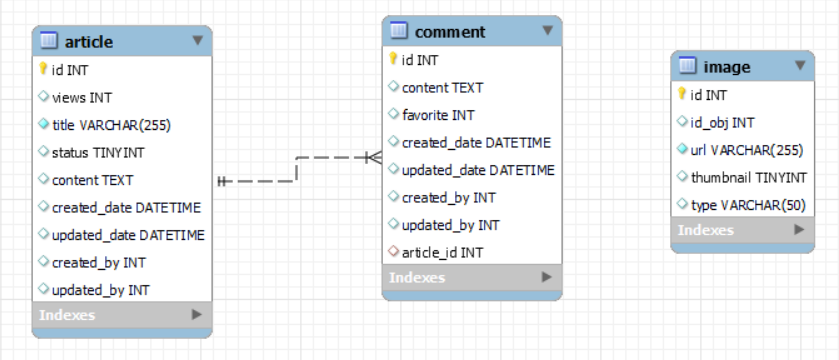Viewport: 839px width, 360px height.
Task: Click the filled diamond beside url VARCHAR(255)
Action: coord(682,150)
